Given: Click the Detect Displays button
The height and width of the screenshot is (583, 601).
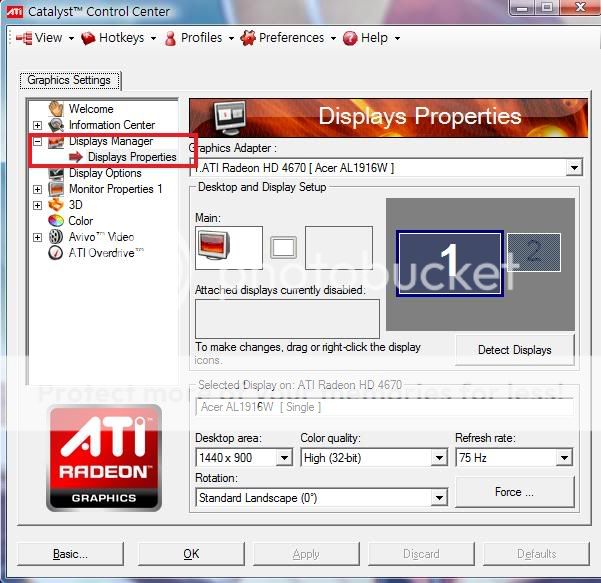Looking at the screenshot, I should (515, 350).
